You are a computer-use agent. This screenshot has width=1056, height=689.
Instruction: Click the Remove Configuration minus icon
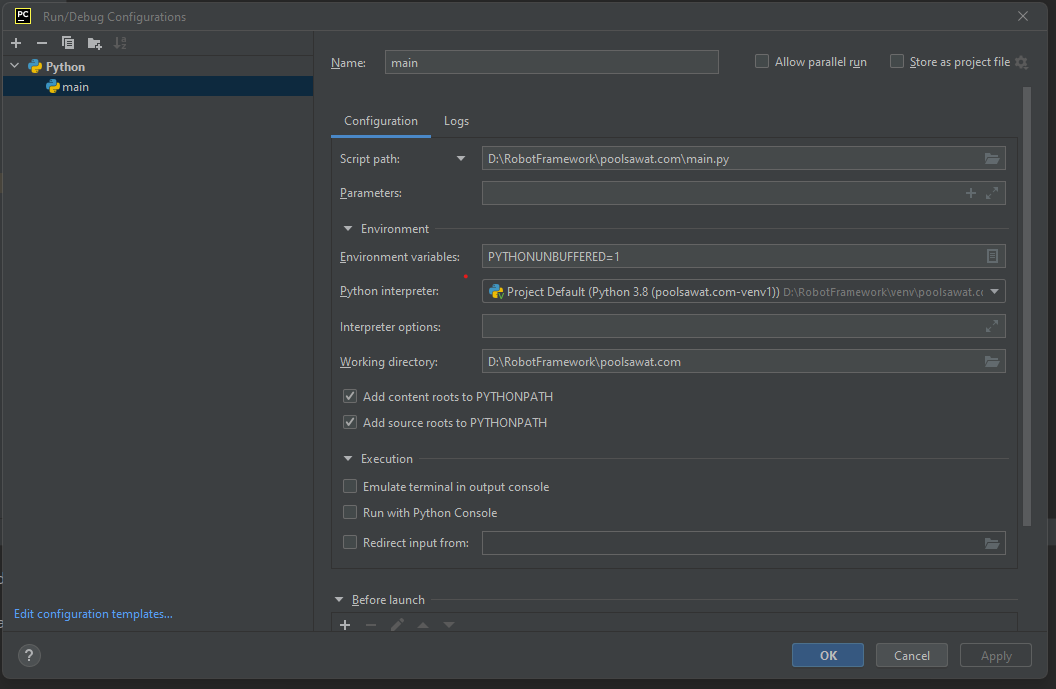pos(41,43)
